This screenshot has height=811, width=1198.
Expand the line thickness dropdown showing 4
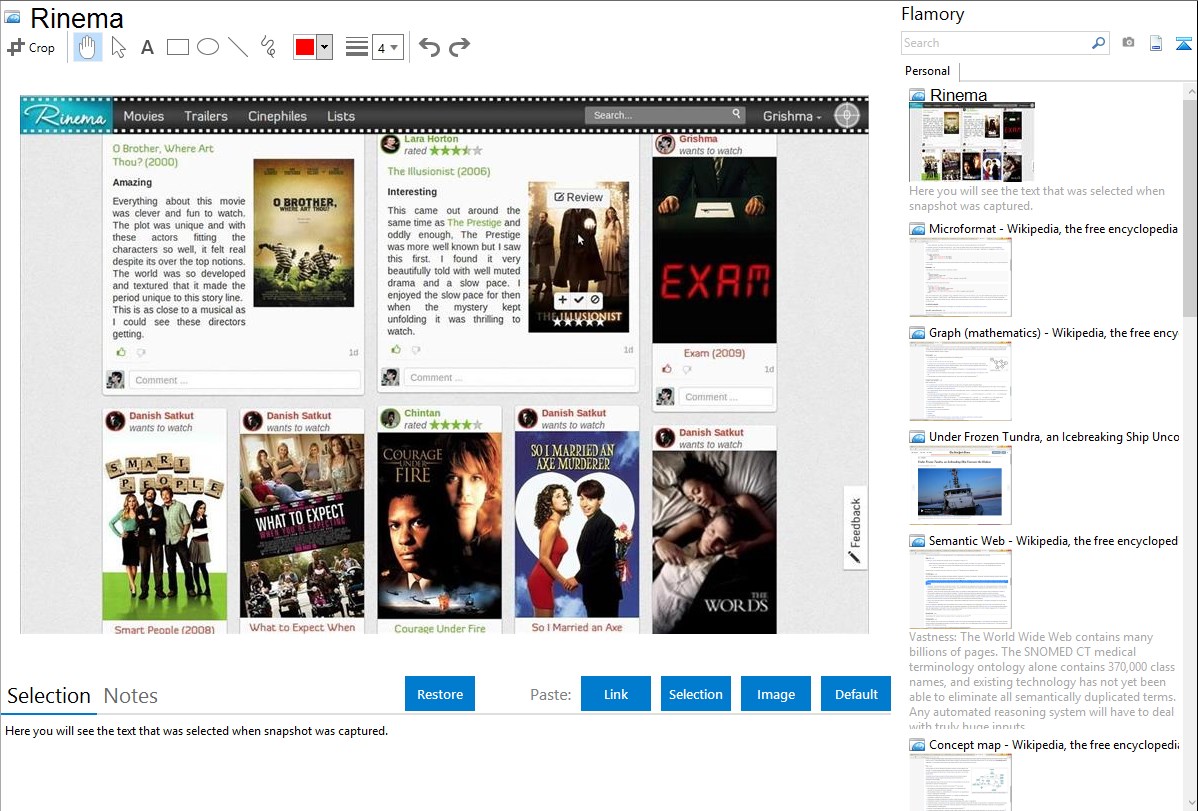point(387,48)
